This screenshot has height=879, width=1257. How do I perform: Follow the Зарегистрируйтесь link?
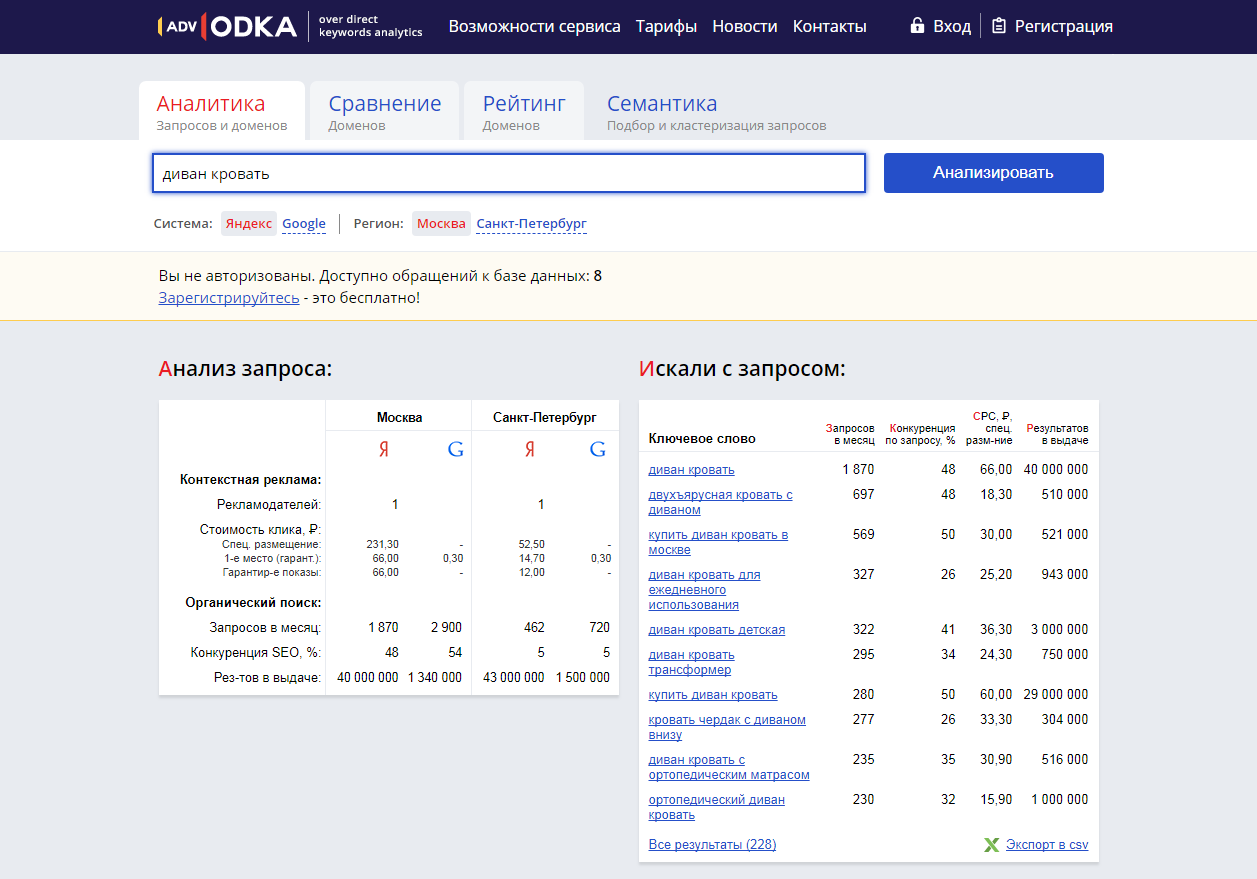coord(226,297)
